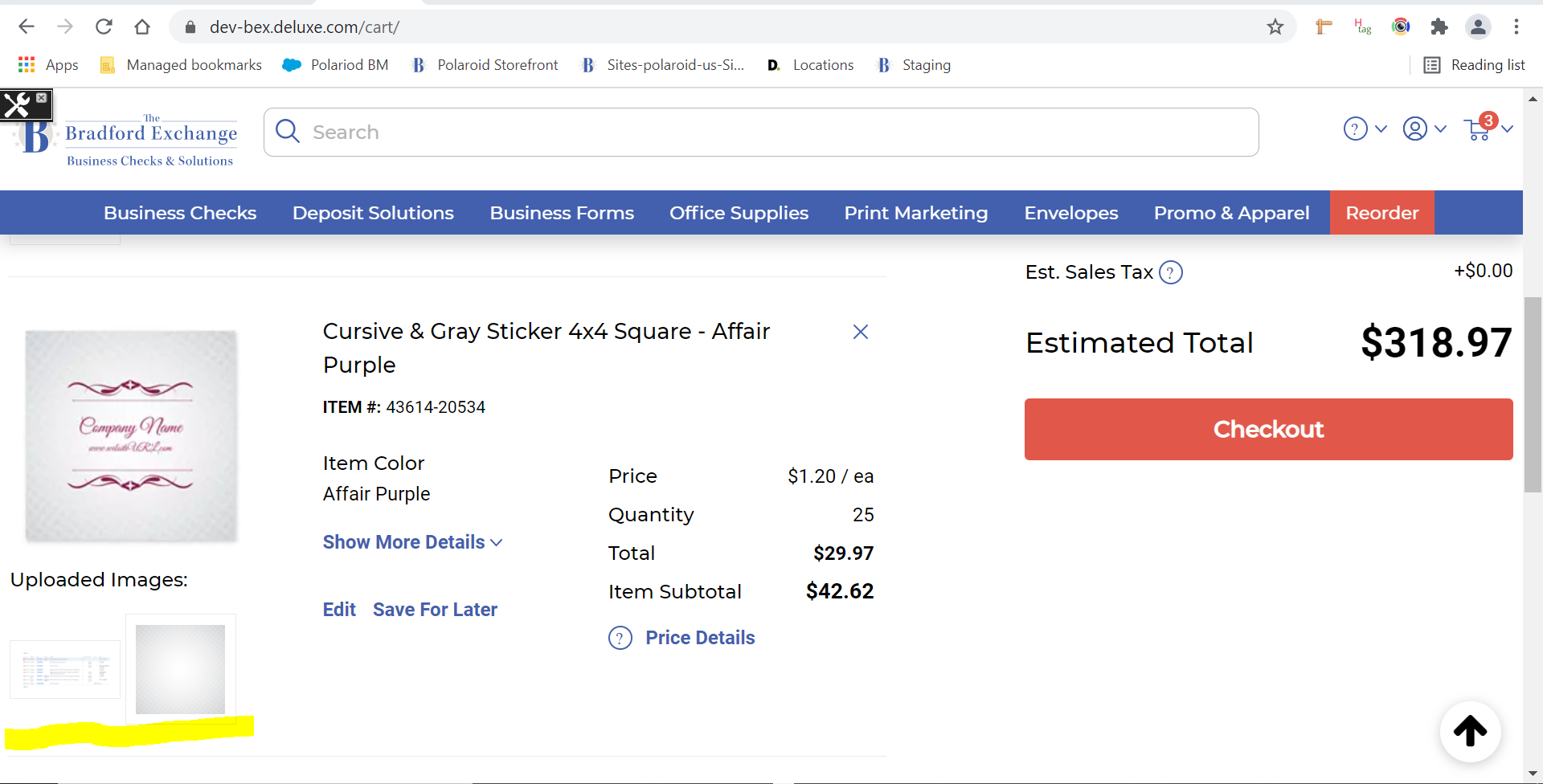Go to browser home page
This screenshot has width=1543, height=784.
(142, 27)
